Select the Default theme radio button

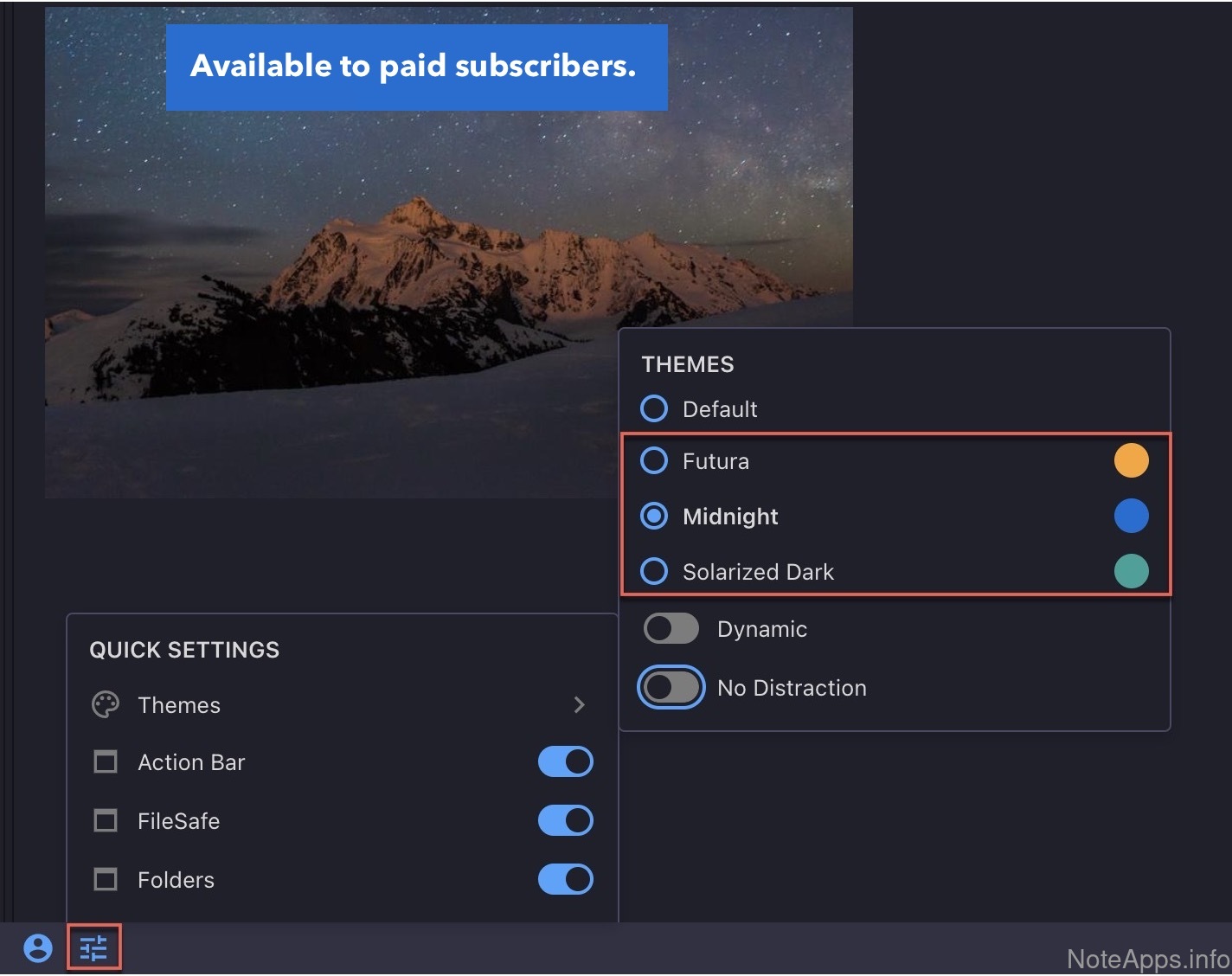click(x=654, y=408)
